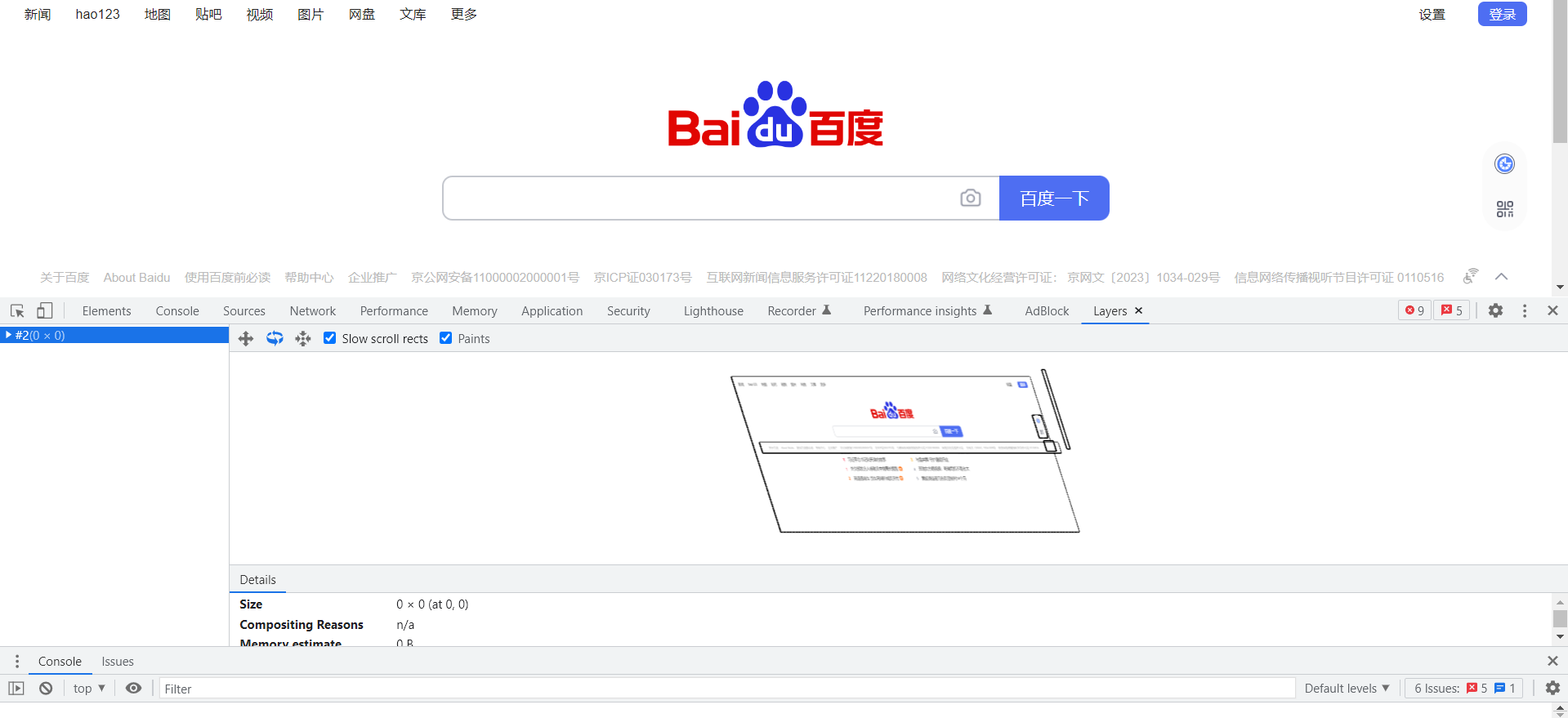
Task: Click inside the console Filter field
Action: [x=726, y=689]
